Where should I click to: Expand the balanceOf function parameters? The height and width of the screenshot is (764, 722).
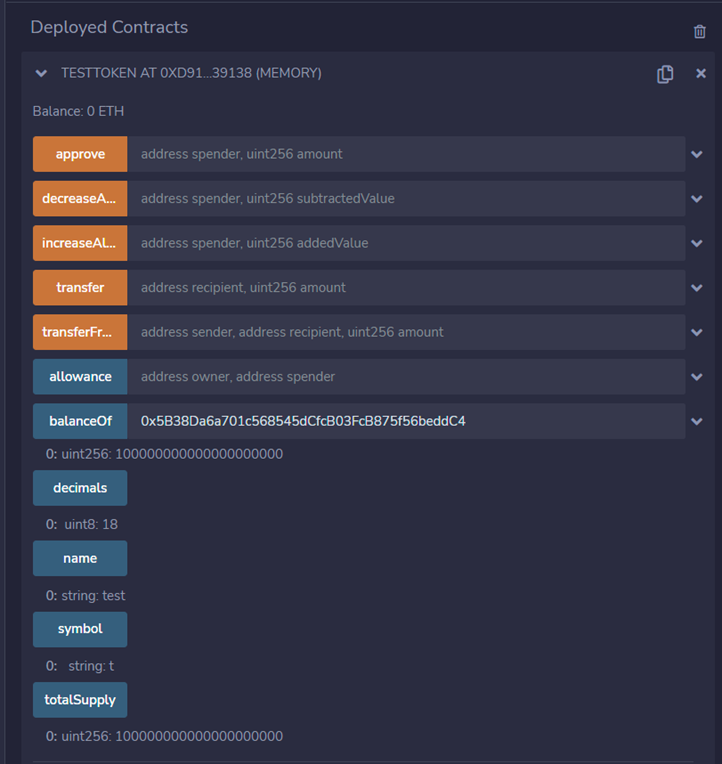[x=697, y=421]
